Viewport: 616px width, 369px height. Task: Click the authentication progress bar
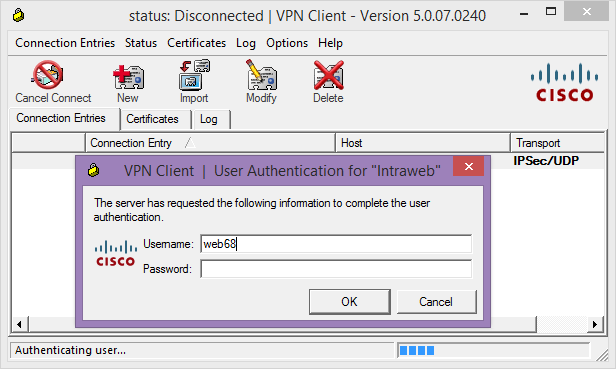point(493,350)
